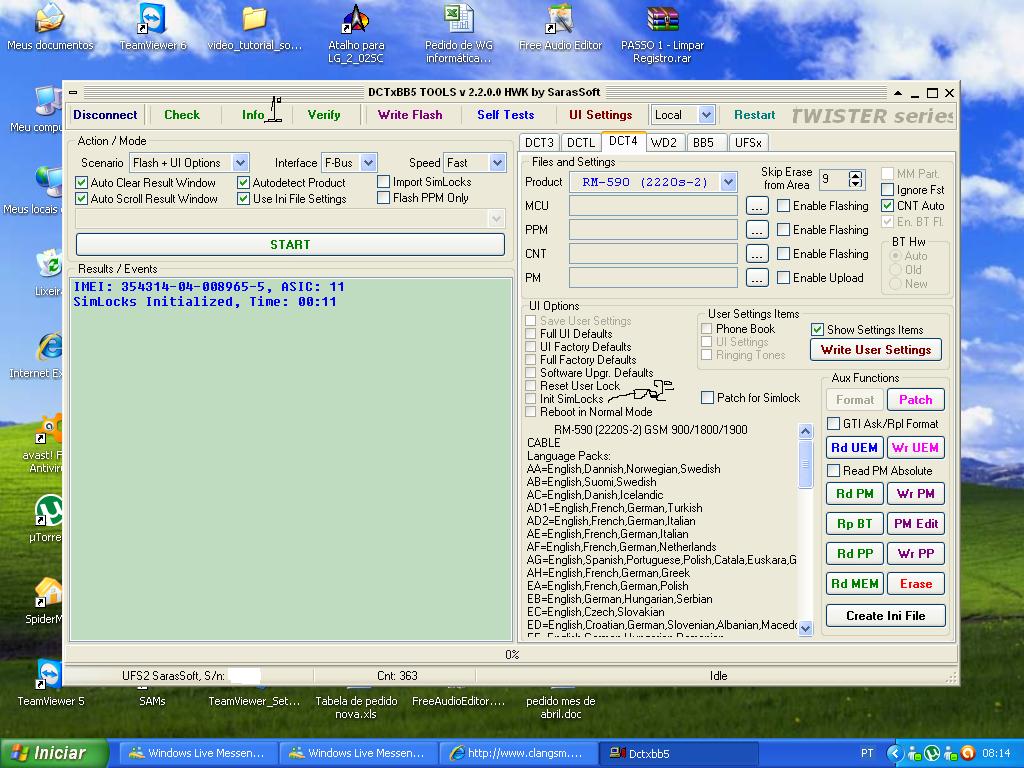Select the WD2 tab
The image size is (1024, 768).
[664, 142]
